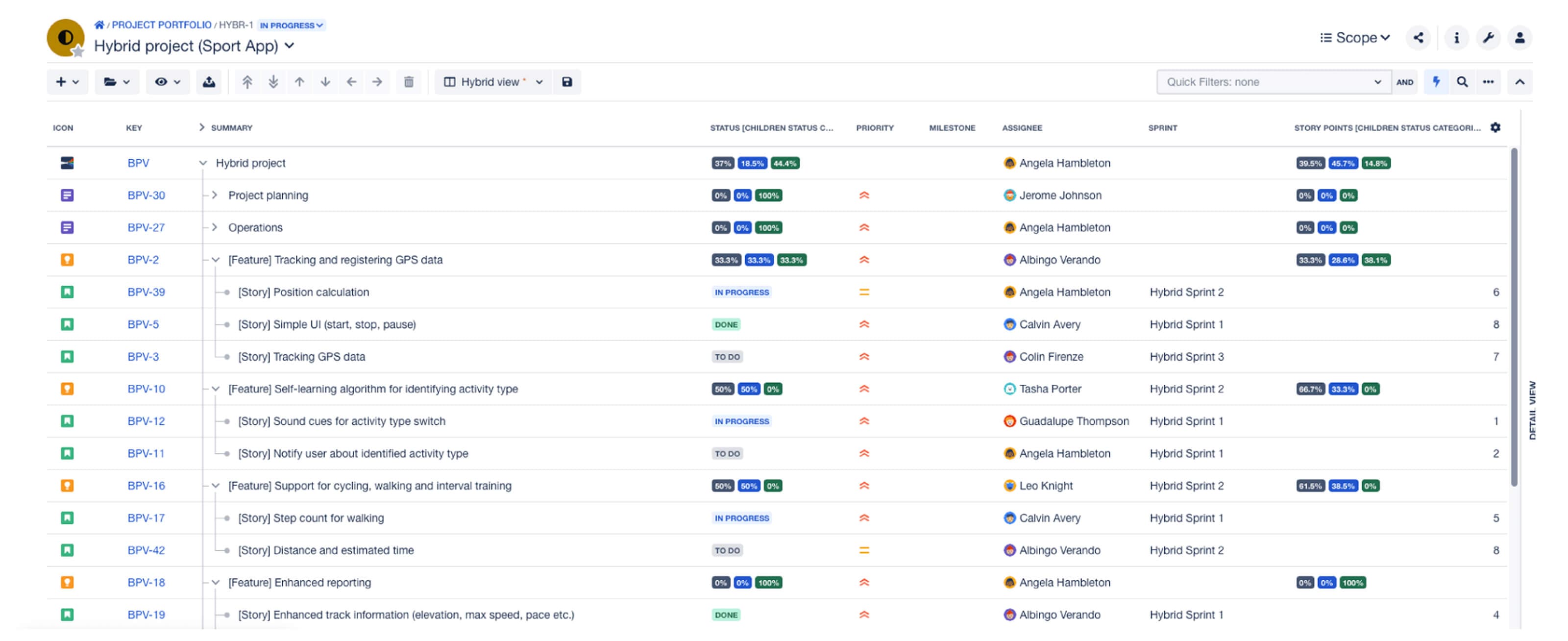Click the 45.7% blue story points badge

pos(1343,163)
